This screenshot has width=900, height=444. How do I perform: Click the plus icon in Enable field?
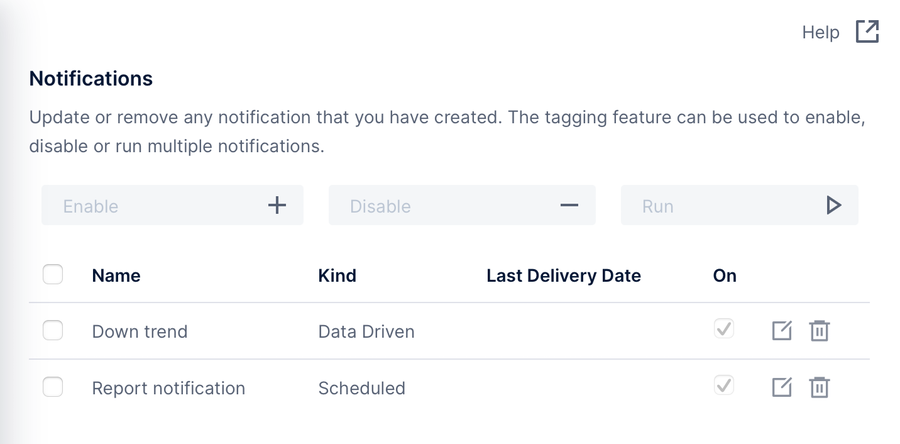pyautogui.click(x=277, y=205)
